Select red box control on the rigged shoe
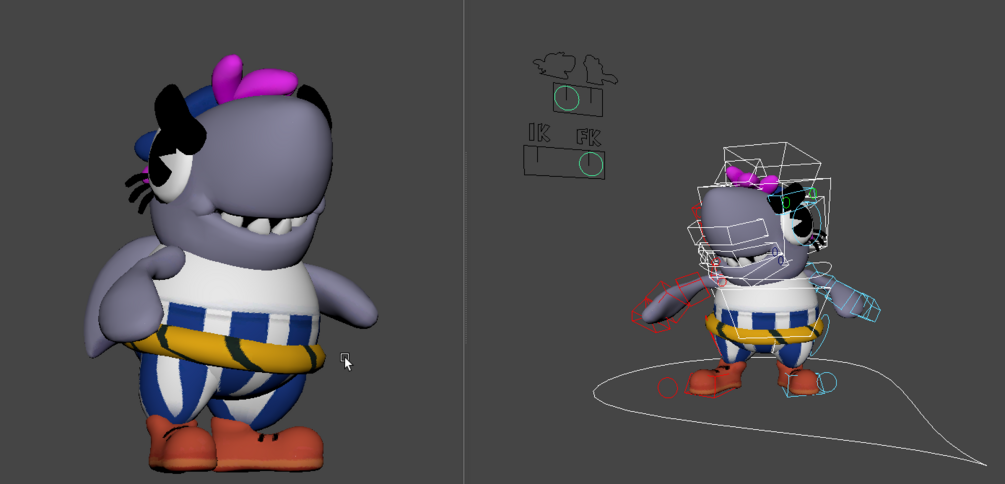 pyautogui.click(x=708, y=383)
